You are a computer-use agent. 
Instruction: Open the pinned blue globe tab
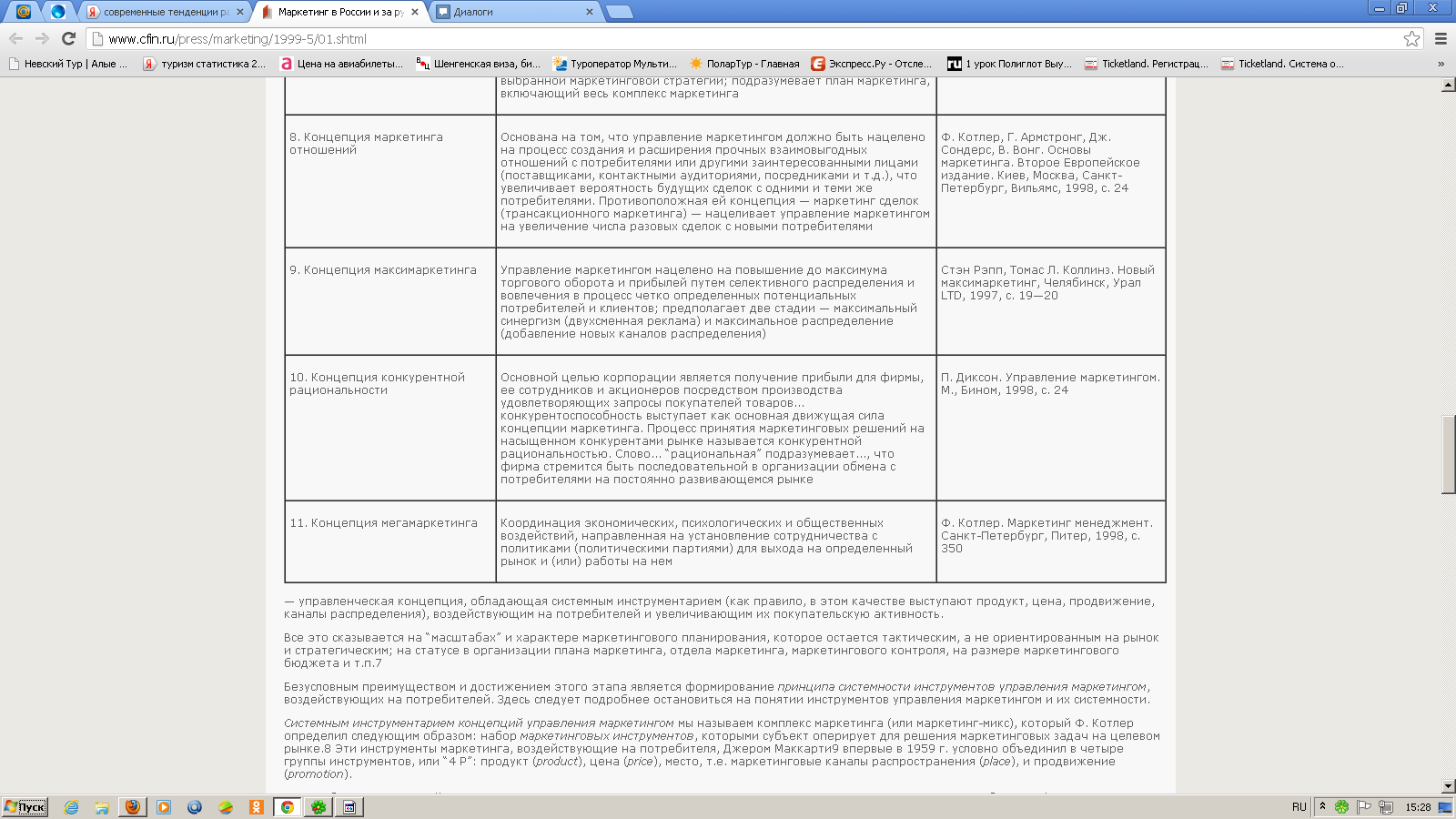(x=57, y=12)
